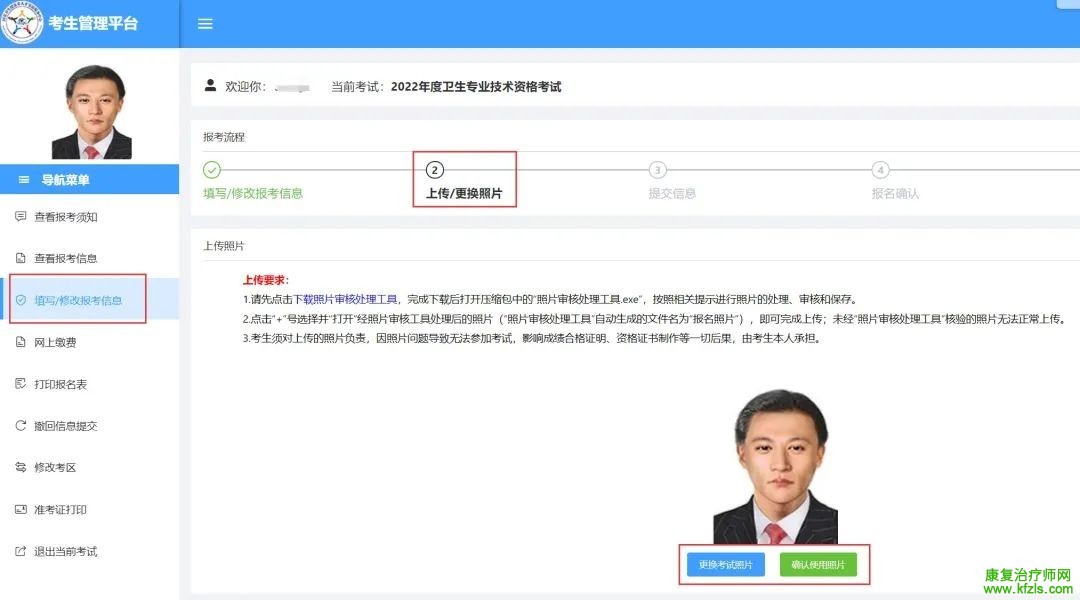Go to step 4 报名确认
This screenshot has height=600, width=1080.
click(x=894, y=181)
